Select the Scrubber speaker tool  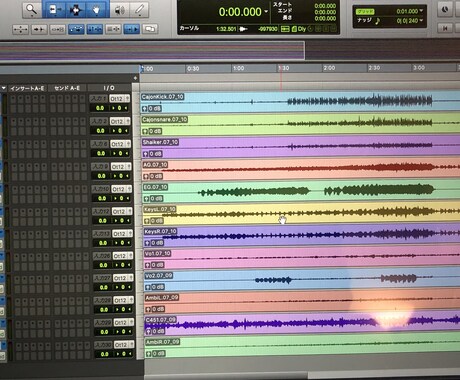(x=119, y=10)
